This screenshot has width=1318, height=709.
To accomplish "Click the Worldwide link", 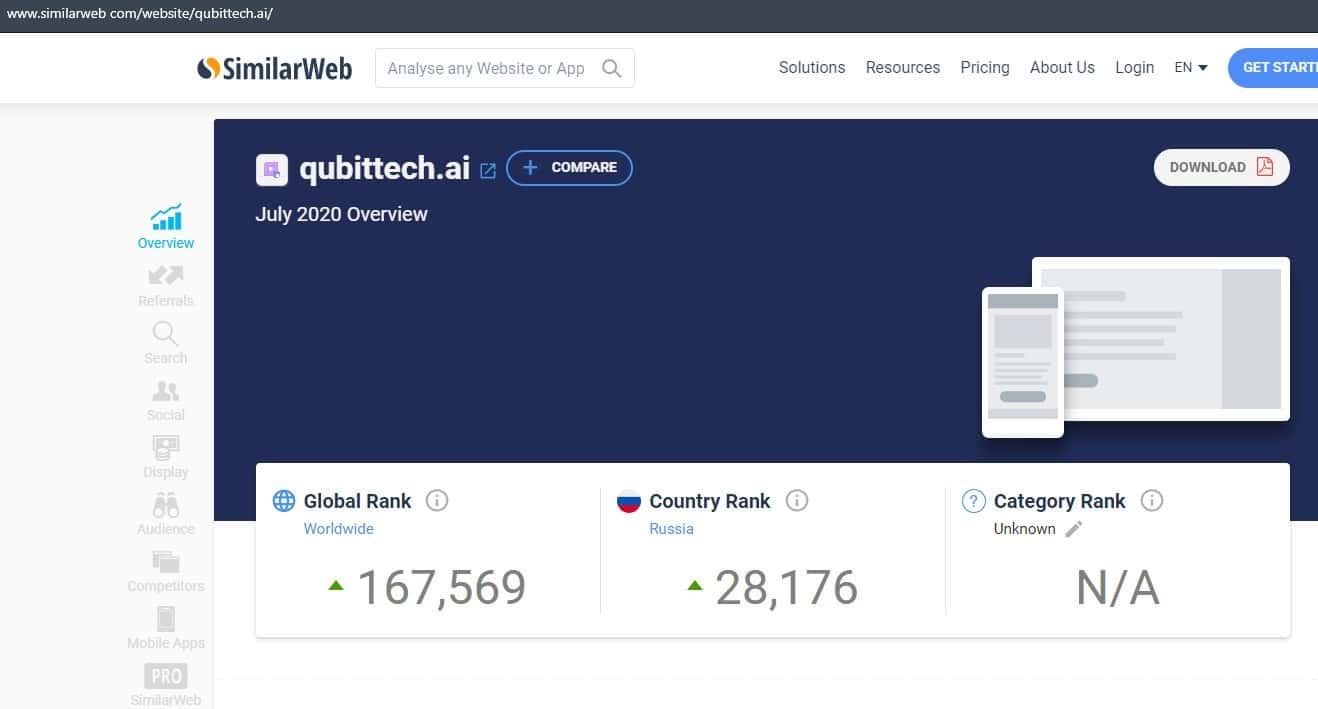I will click(338, 529).
